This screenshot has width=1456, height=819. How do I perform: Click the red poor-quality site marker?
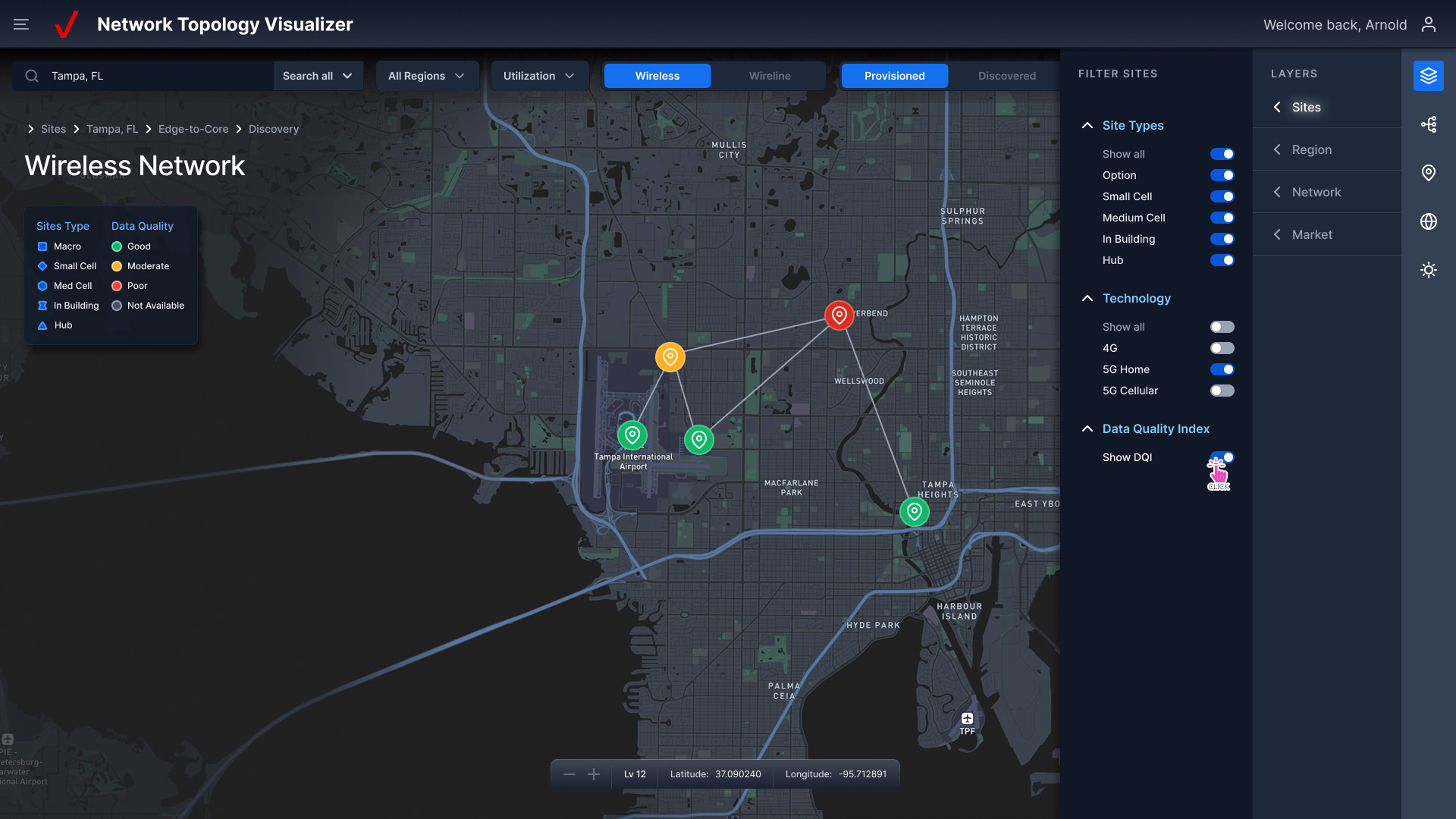(839, 315)
